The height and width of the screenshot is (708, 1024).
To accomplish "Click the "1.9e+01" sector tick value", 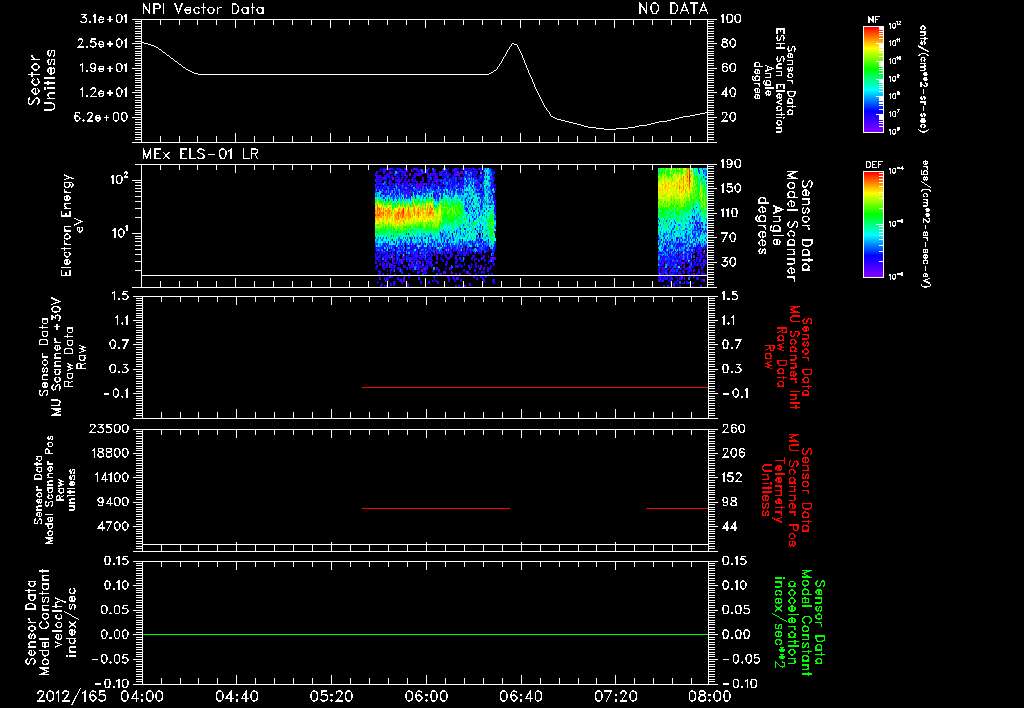I will coord(103,68).
